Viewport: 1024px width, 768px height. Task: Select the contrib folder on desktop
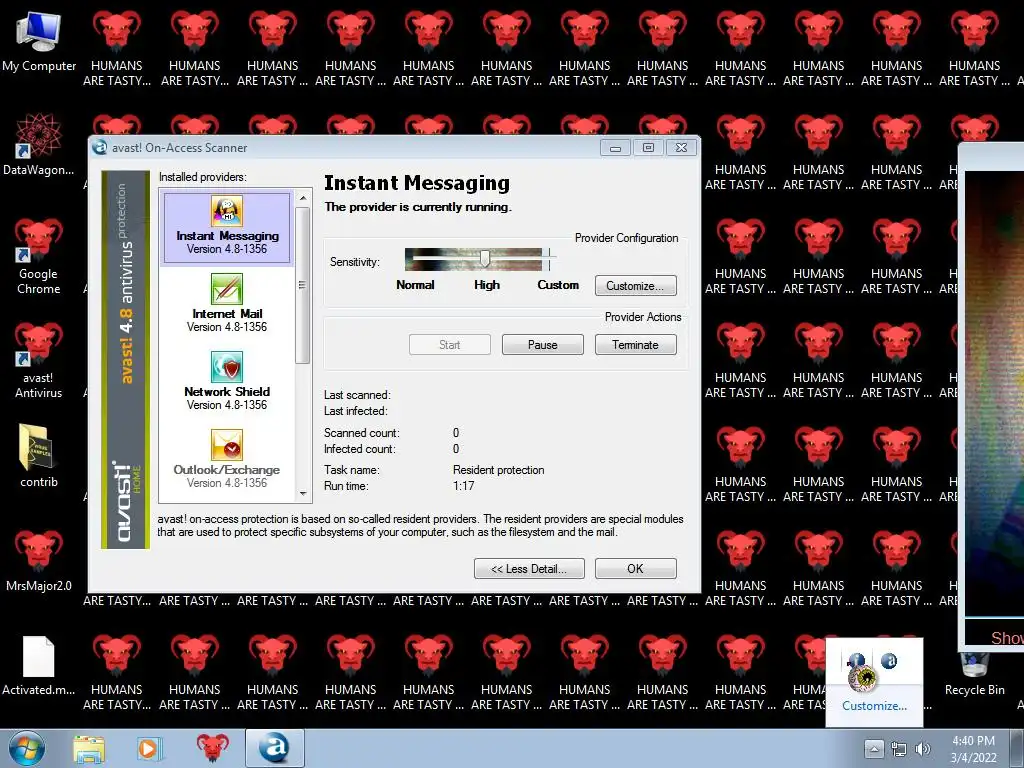[39, 456]
